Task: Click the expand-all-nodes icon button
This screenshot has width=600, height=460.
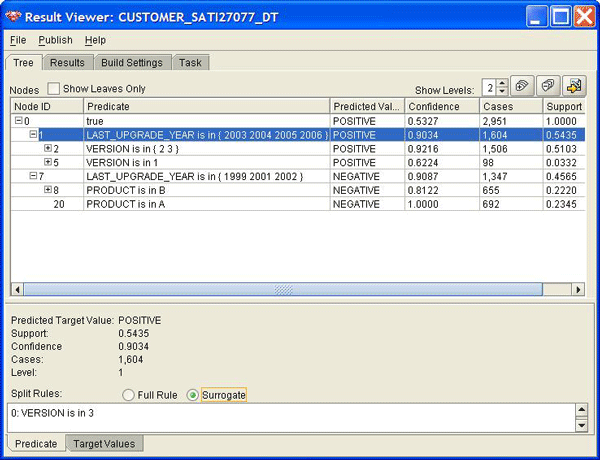Action: tap(523, 87)
